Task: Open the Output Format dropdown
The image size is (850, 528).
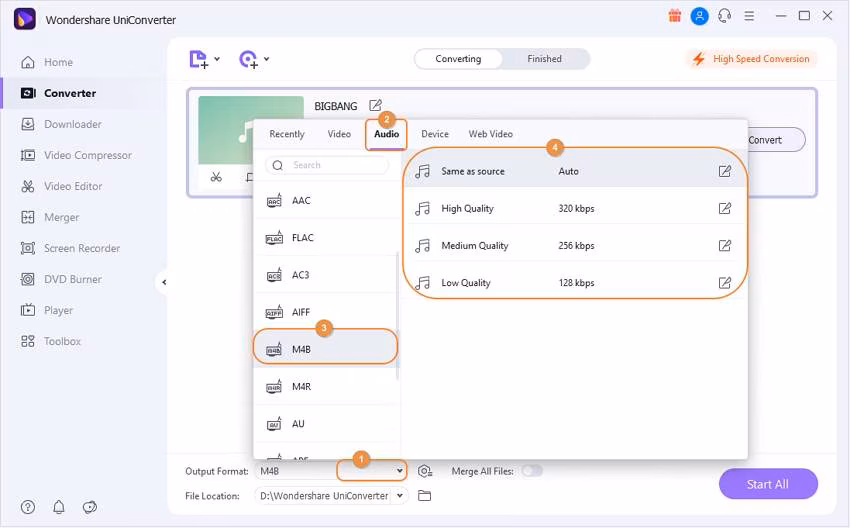Action: point(400,471)
